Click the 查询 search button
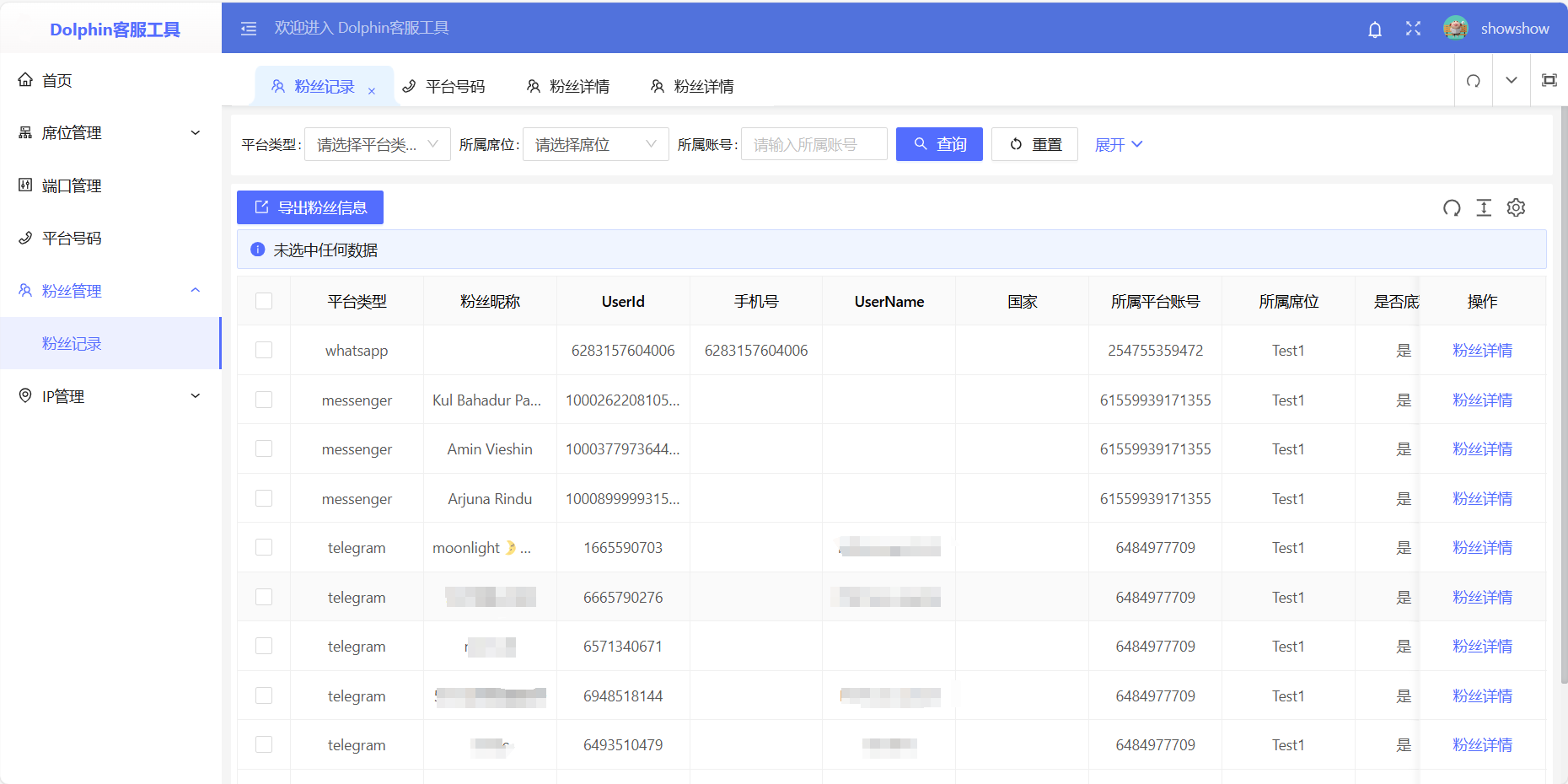This screenshot has width=1568, height=784. click(x=939, y=145)
